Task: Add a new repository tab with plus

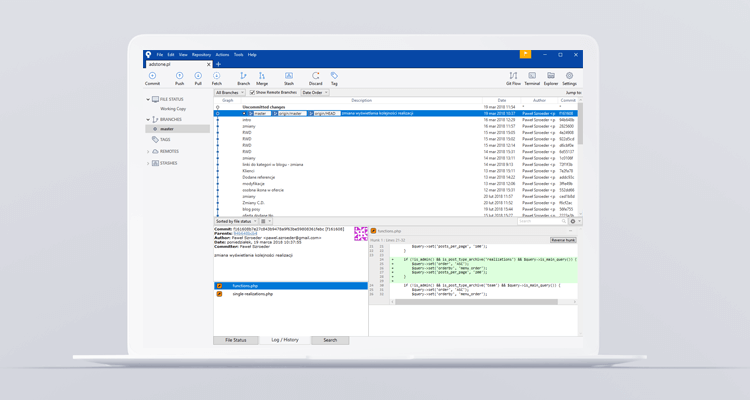Action: pyautogui.click(x=219, y=64)
